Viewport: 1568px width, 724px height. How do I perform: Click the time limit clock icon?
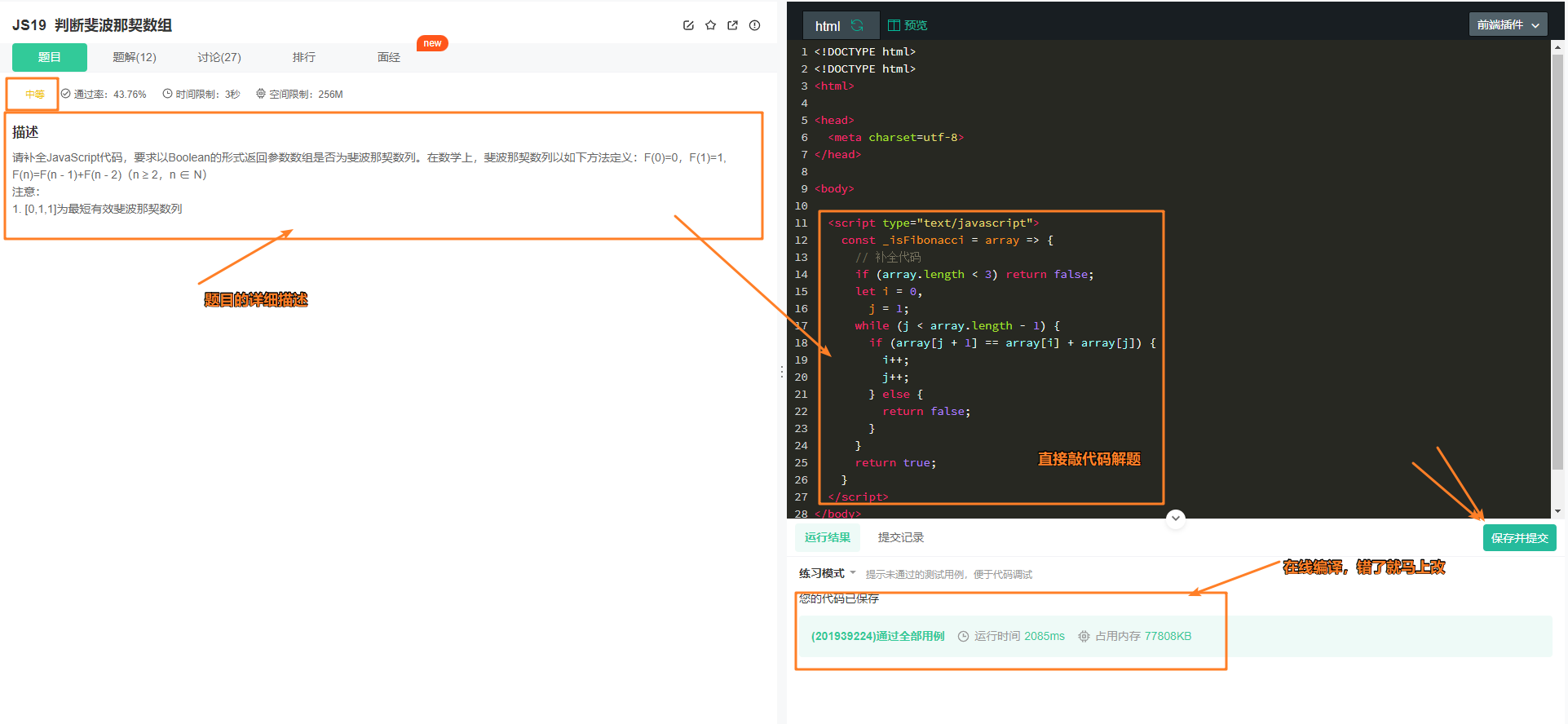[167, 94]
